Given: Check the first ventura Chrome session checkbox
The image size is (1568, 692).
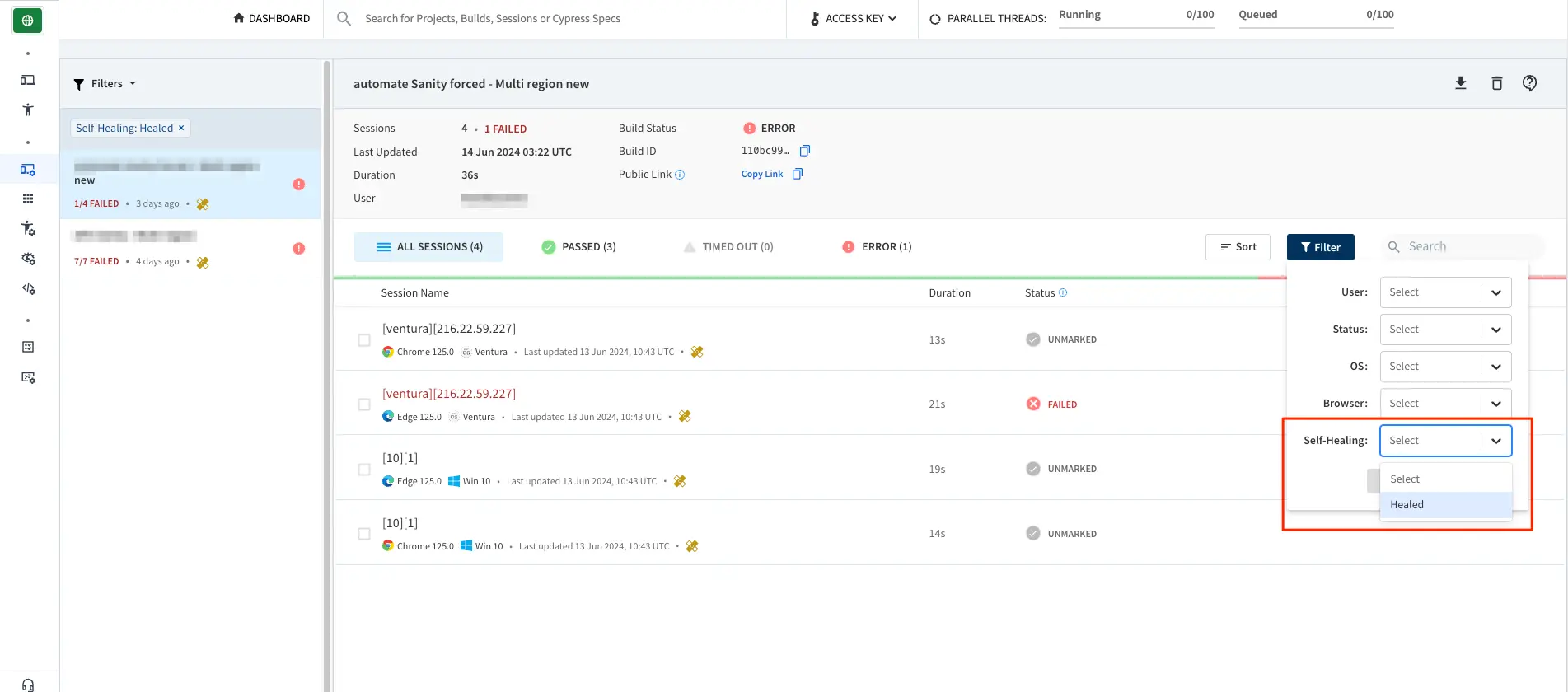Looking at the screenshot, I should click(x=364, y=340).
